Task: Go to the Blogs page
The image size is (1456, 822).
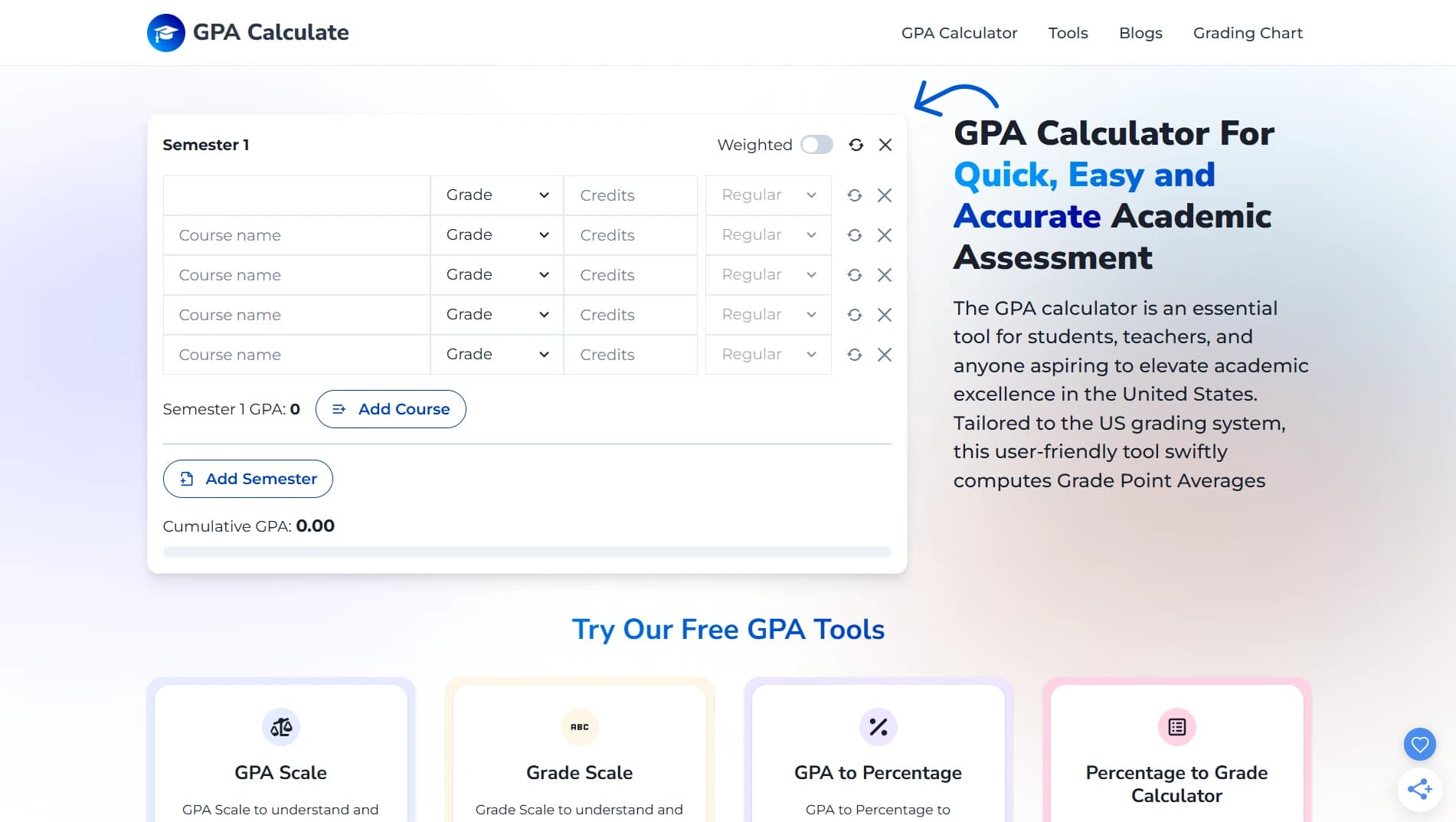Action: [x=1140, y=33]
